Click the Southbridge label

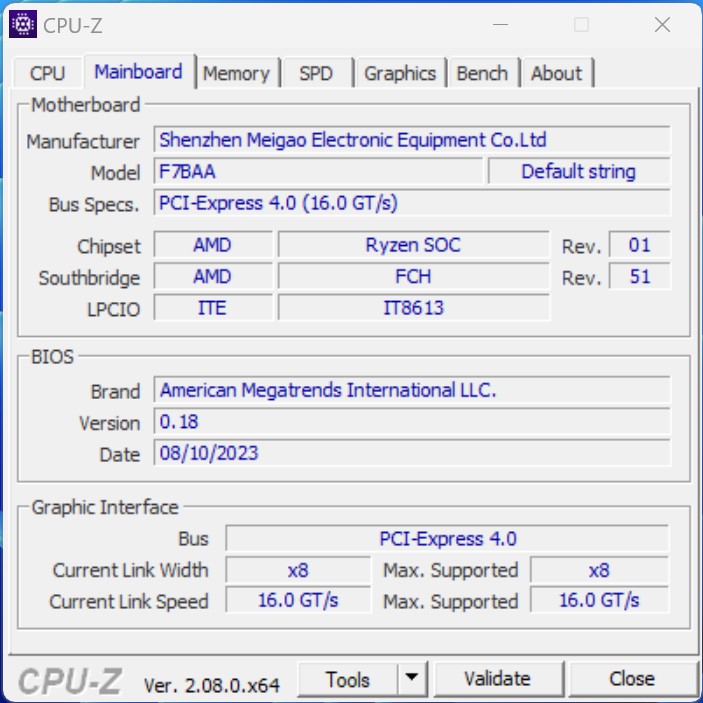pyautogui.click(x=89, y=278)
